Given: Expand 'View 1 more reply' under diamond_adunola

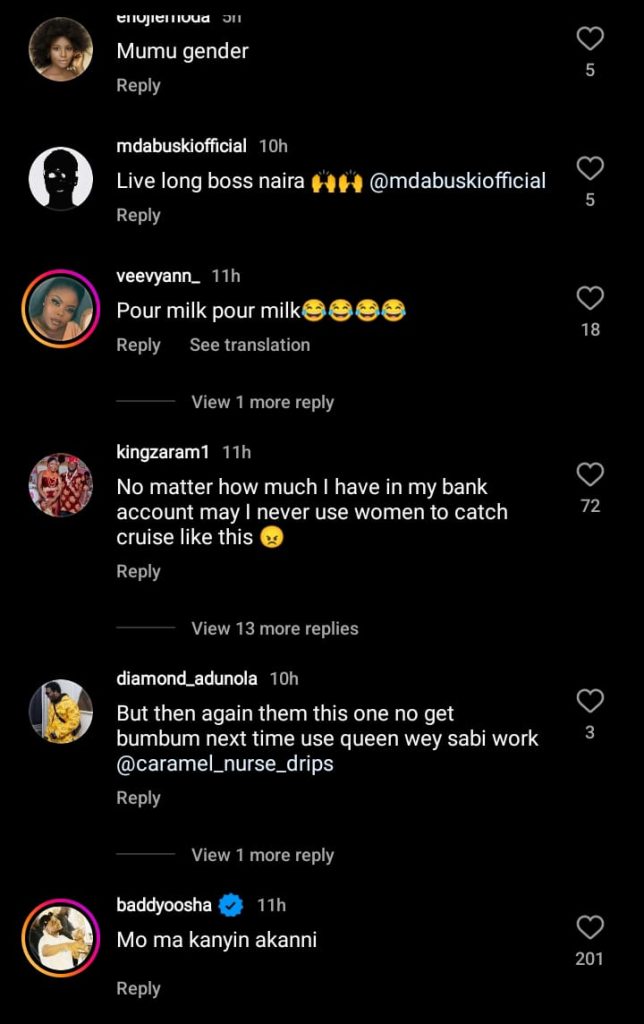Looking at the screenshot, I should [262, 855].
